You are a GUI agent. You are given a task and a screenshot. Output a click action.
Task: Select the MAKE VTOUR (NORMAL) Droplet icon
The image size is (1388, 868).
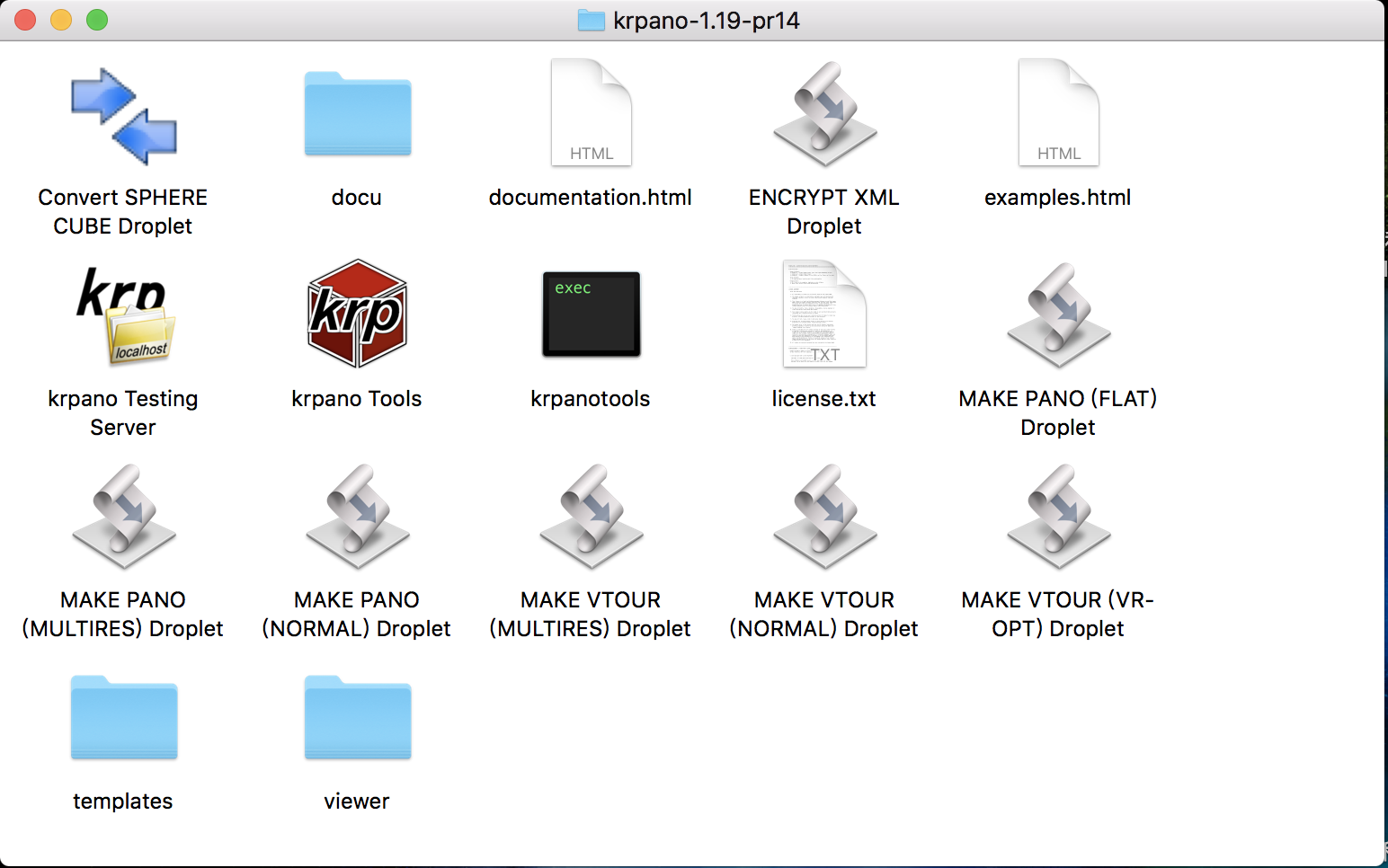[x=825, y=516]
